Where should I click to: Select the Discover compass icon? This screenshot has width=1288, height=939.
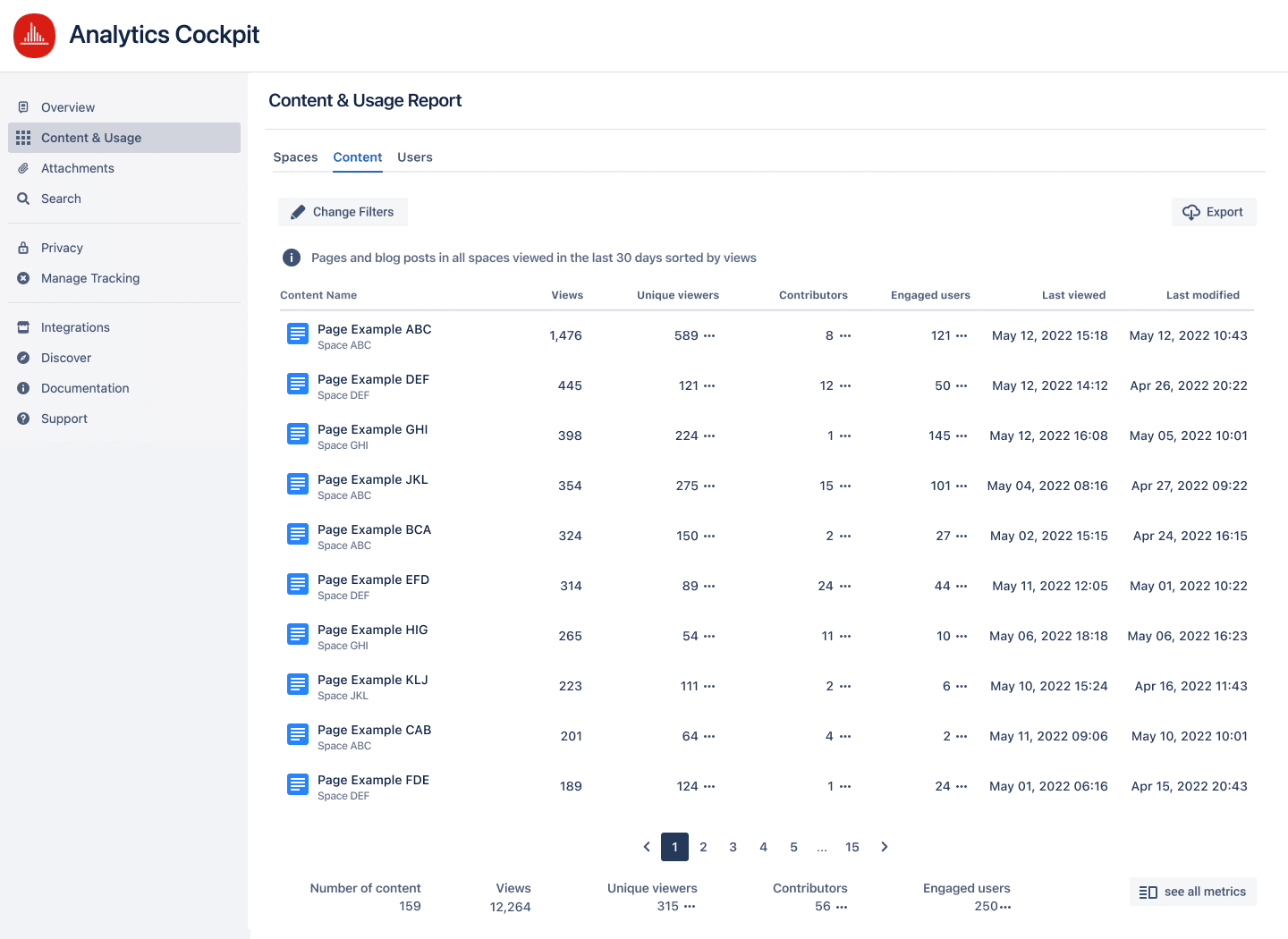23,358
